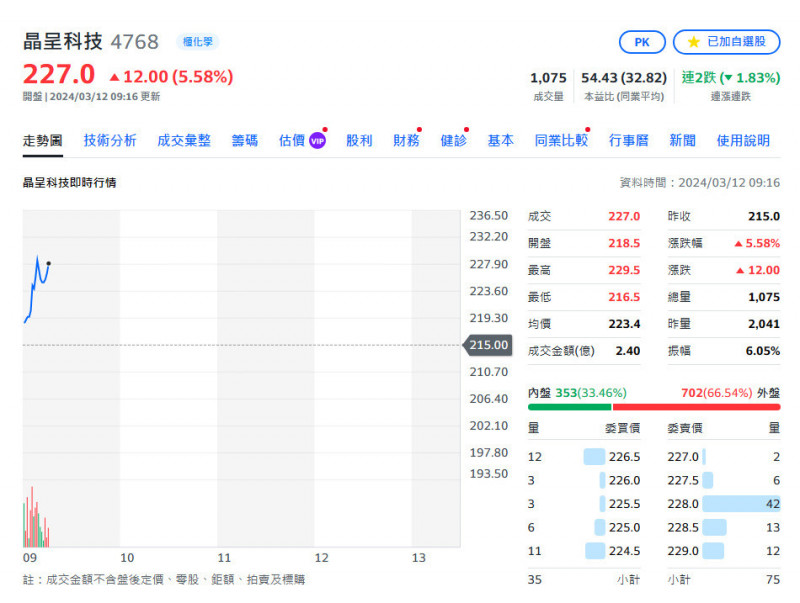The width and height of the screenshot is (800, 603).
Task: Click the large 227.0 current price
Action: (x=59, y=74)
